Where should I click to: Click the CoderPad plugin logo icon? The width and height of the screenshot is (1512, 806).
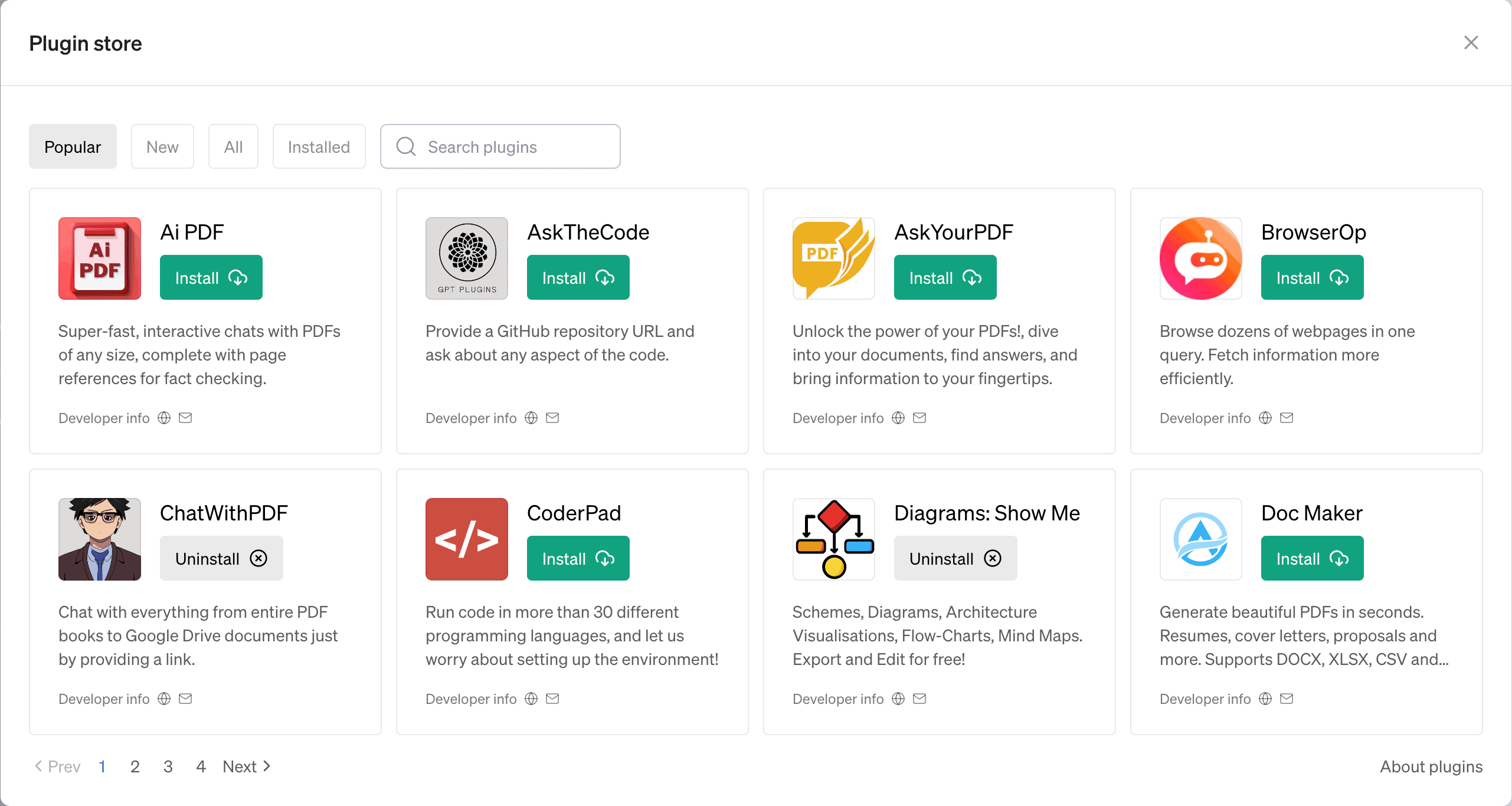[x=467, y=539]
